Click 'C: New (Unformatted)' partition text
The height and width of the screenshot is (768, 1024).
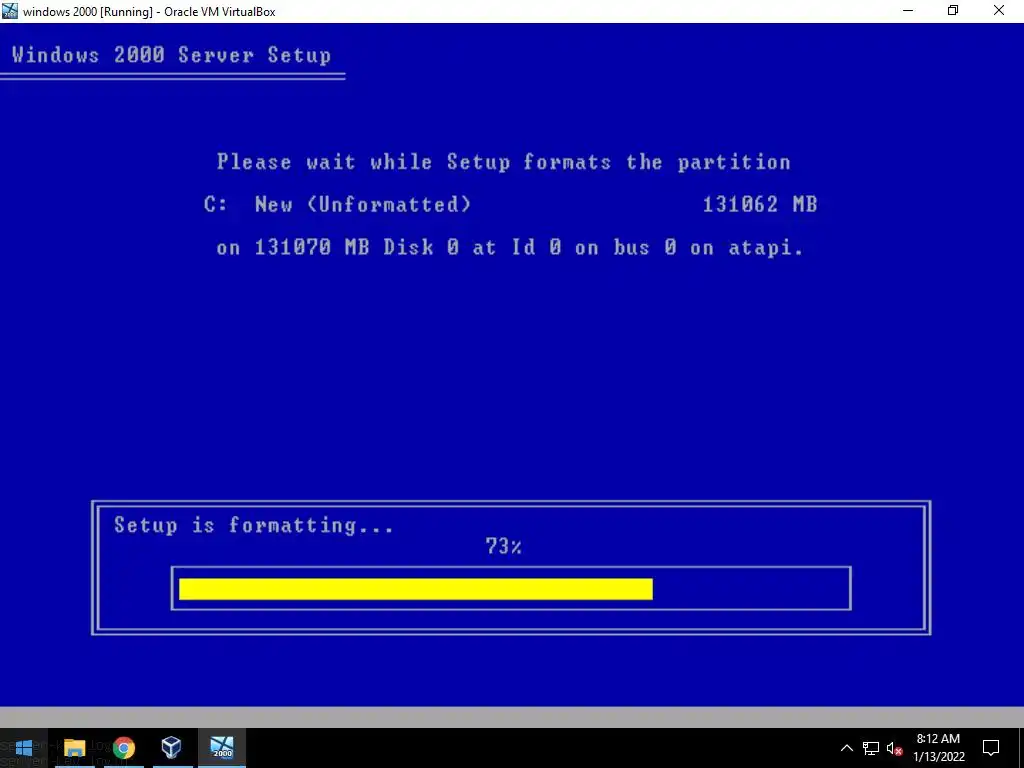click(x=338, y=204)
